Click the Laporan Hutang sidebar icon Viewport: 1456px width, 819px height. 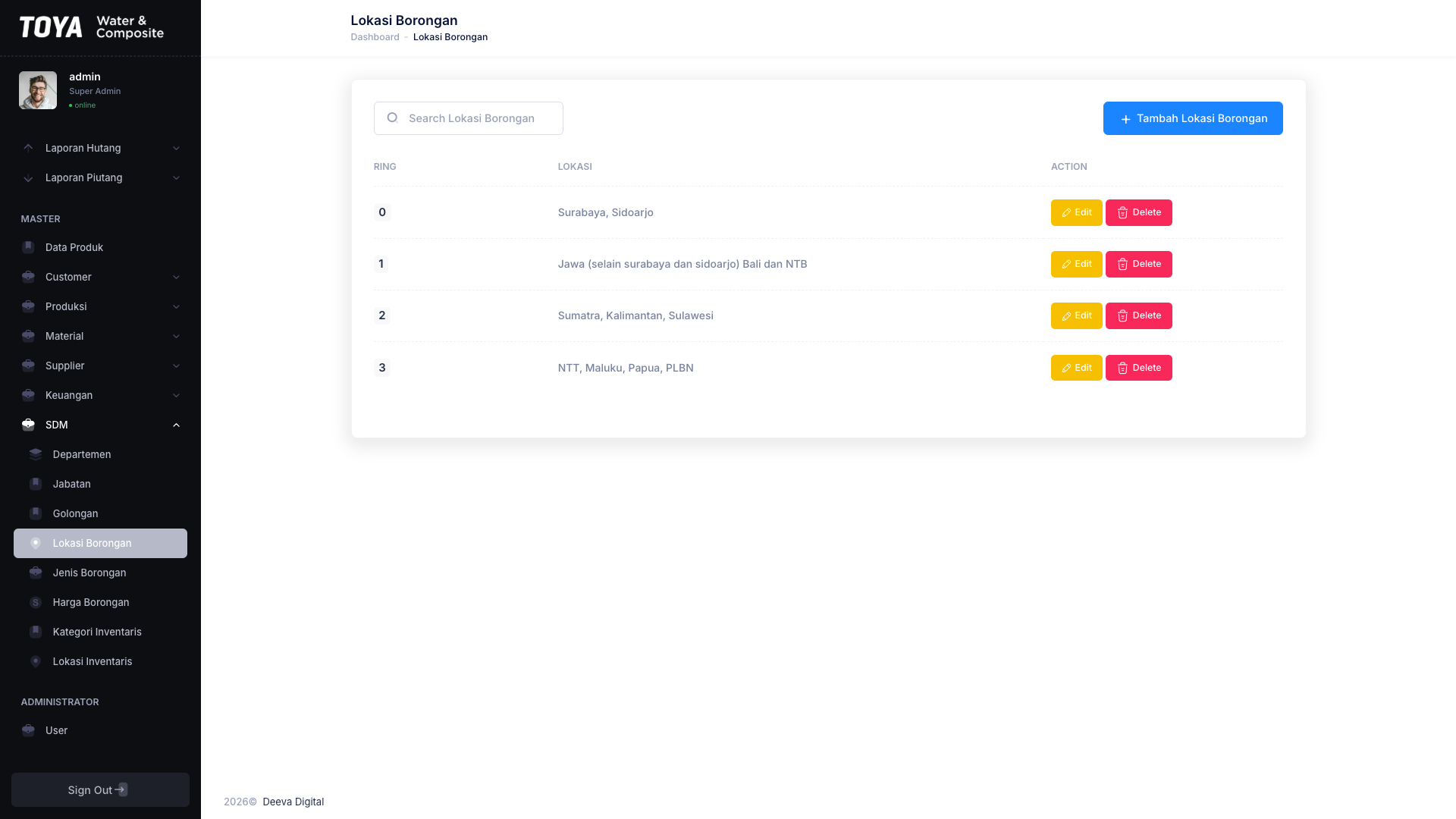pyautogui.click(x=28, y=148)
